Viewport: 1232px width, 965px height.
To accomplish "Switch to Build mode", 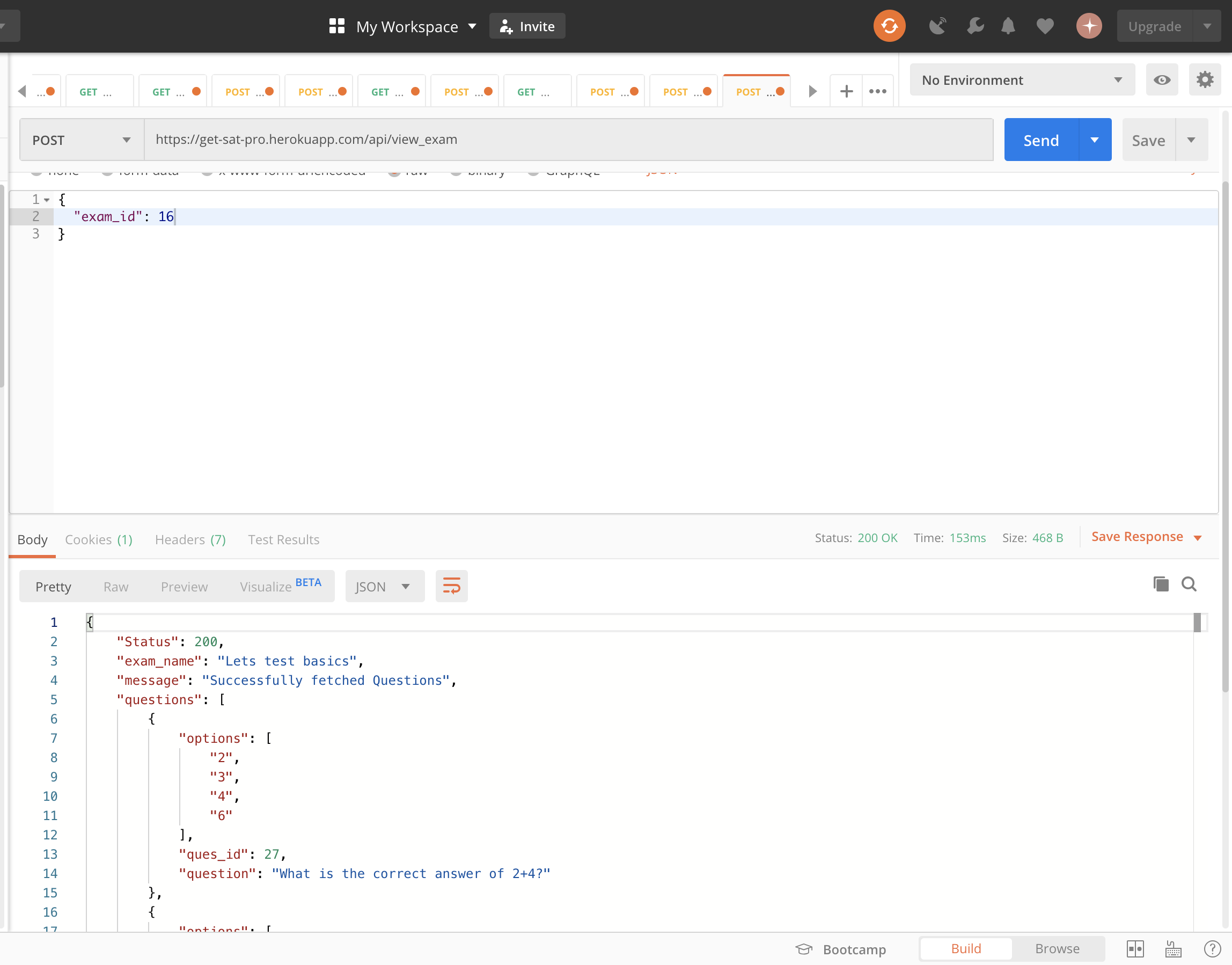I will [x=966, y=948].
